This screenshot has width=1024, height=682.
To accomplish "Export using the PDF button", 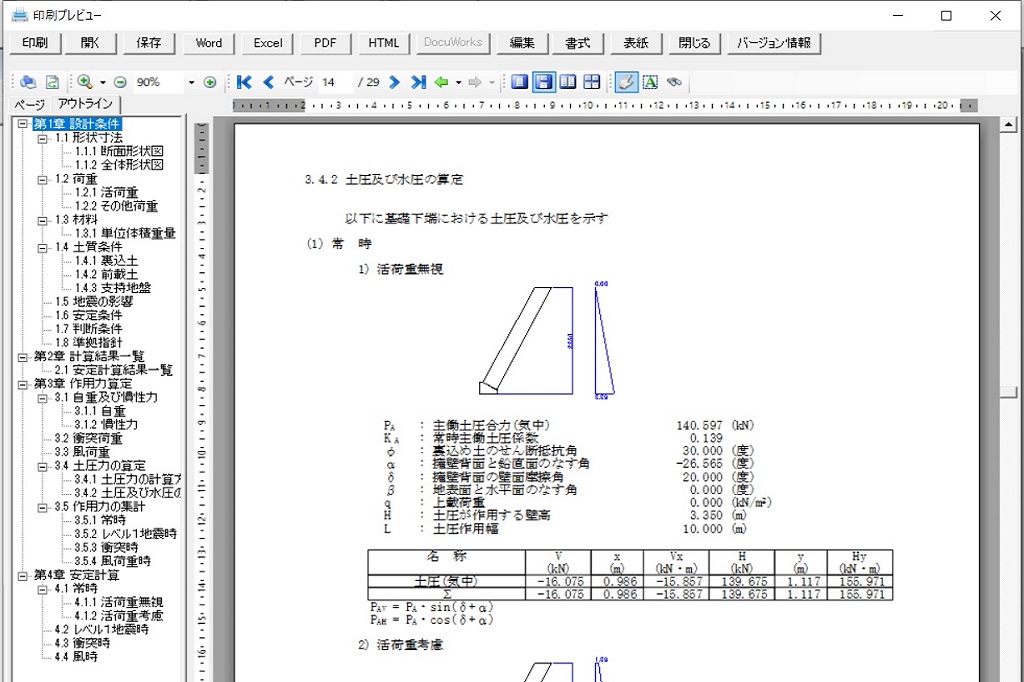I will tap(325, 43).
